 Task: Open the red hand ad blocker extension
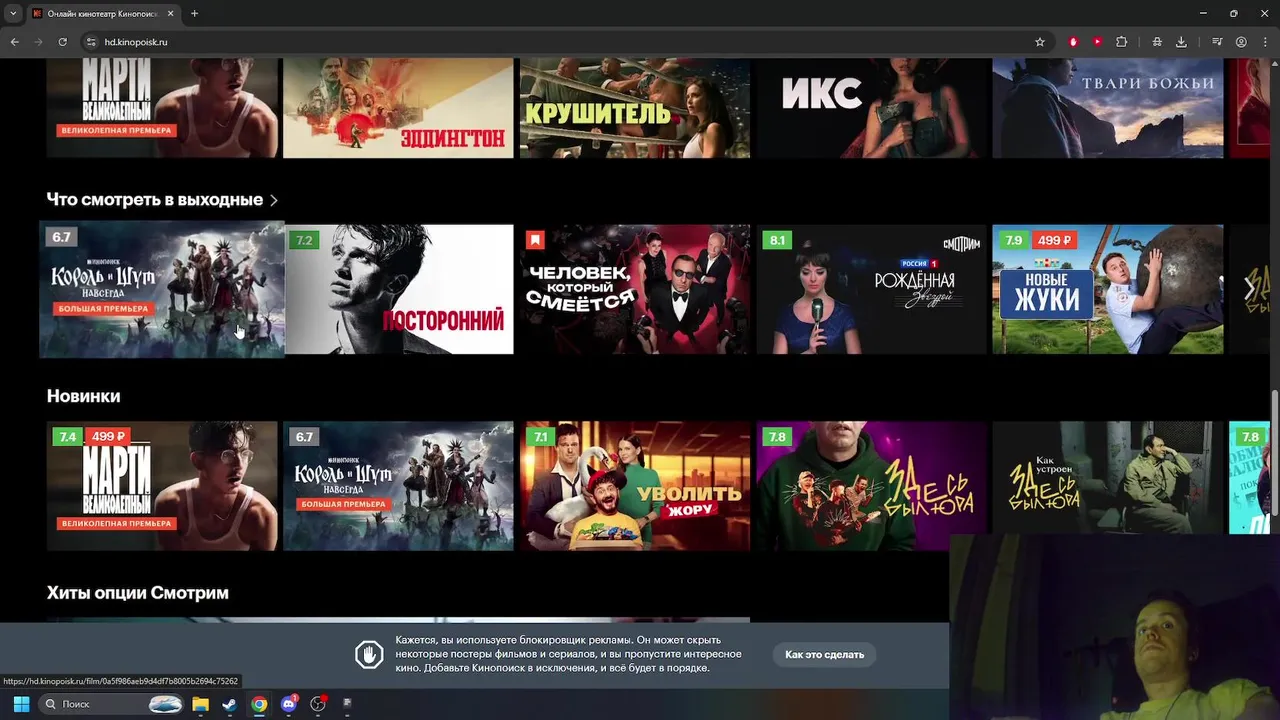(1074, 42)
